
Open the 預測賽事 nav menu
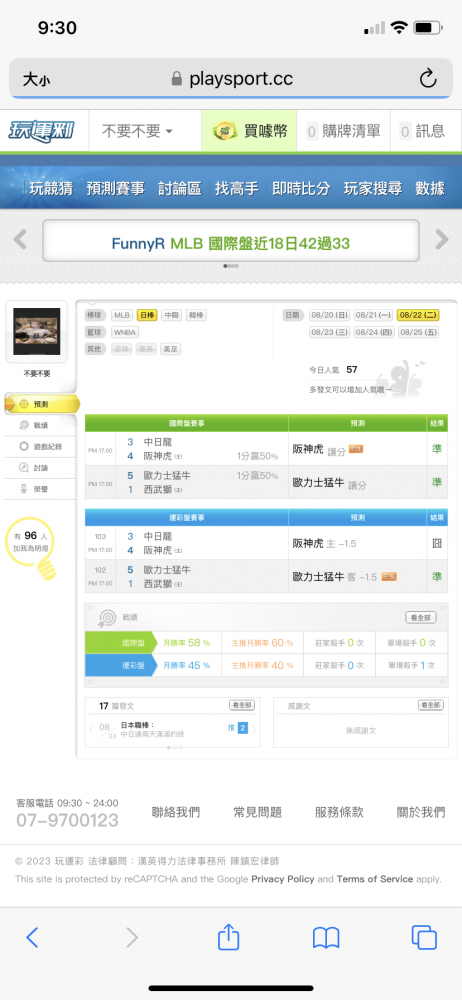click(x=116, y=188)
